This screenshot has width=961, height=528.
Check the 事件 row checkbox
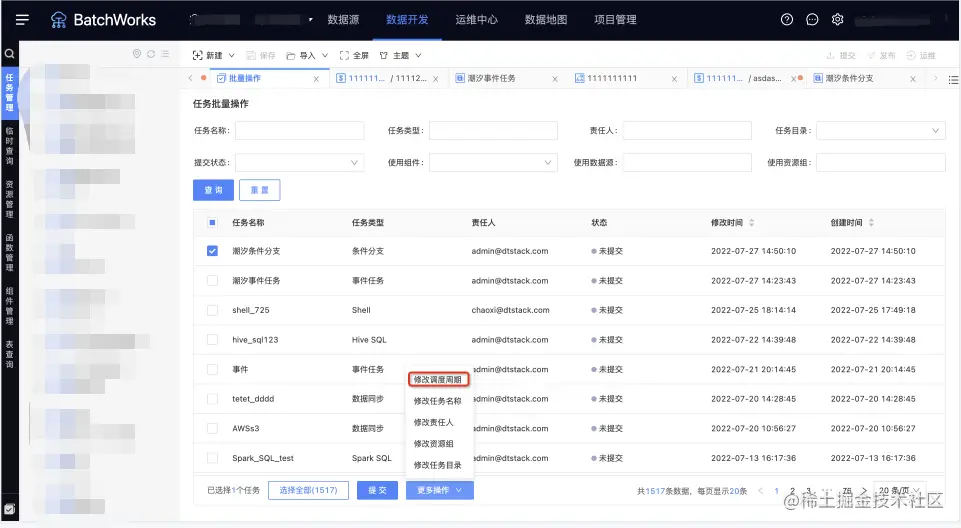(212, 369)
